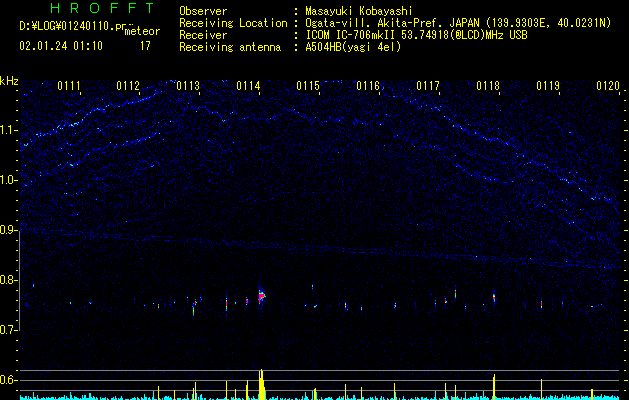629x400 pixels.
Task: Click the Receiving antenna label
Action: click(230, 47)
